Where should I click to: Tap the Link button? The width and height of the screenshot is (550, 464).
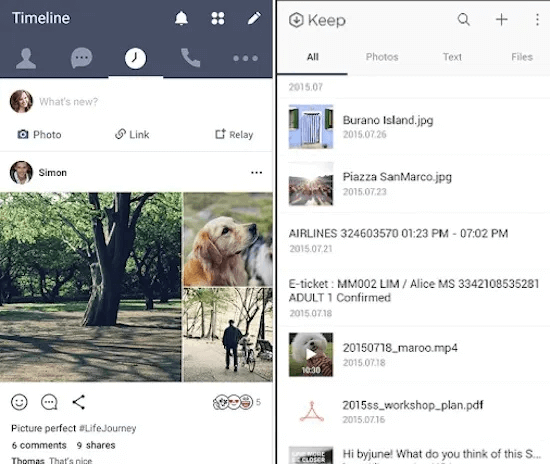tap(132, 134)
